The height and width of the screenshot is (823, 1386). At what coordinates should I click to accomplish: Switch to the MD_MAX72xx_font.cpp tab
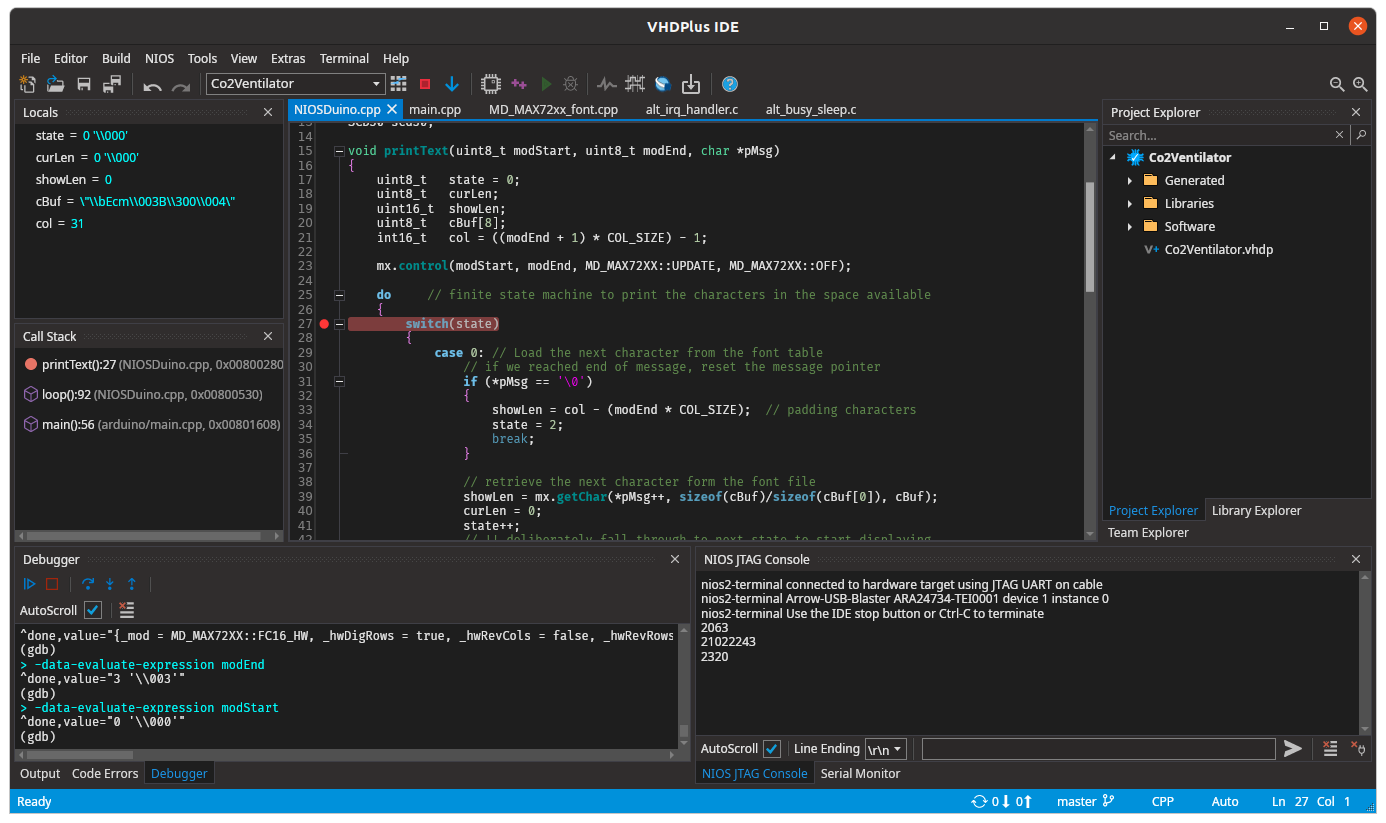pos(553,110)
